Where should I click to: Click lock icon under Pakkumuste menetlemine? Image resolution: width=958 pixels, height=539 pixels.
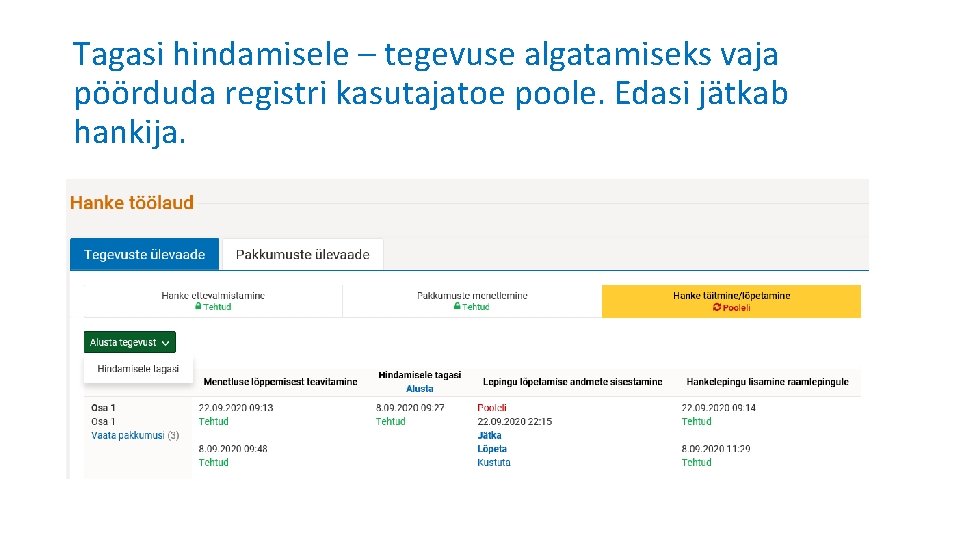pyautogui.click(x=457, y=307)
